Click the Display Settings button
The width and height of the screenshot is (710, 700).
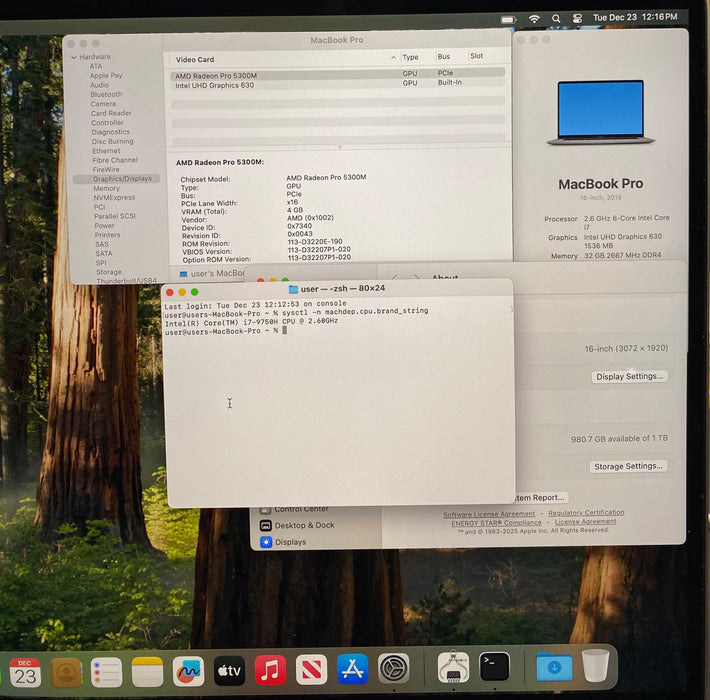pos(629,377)
